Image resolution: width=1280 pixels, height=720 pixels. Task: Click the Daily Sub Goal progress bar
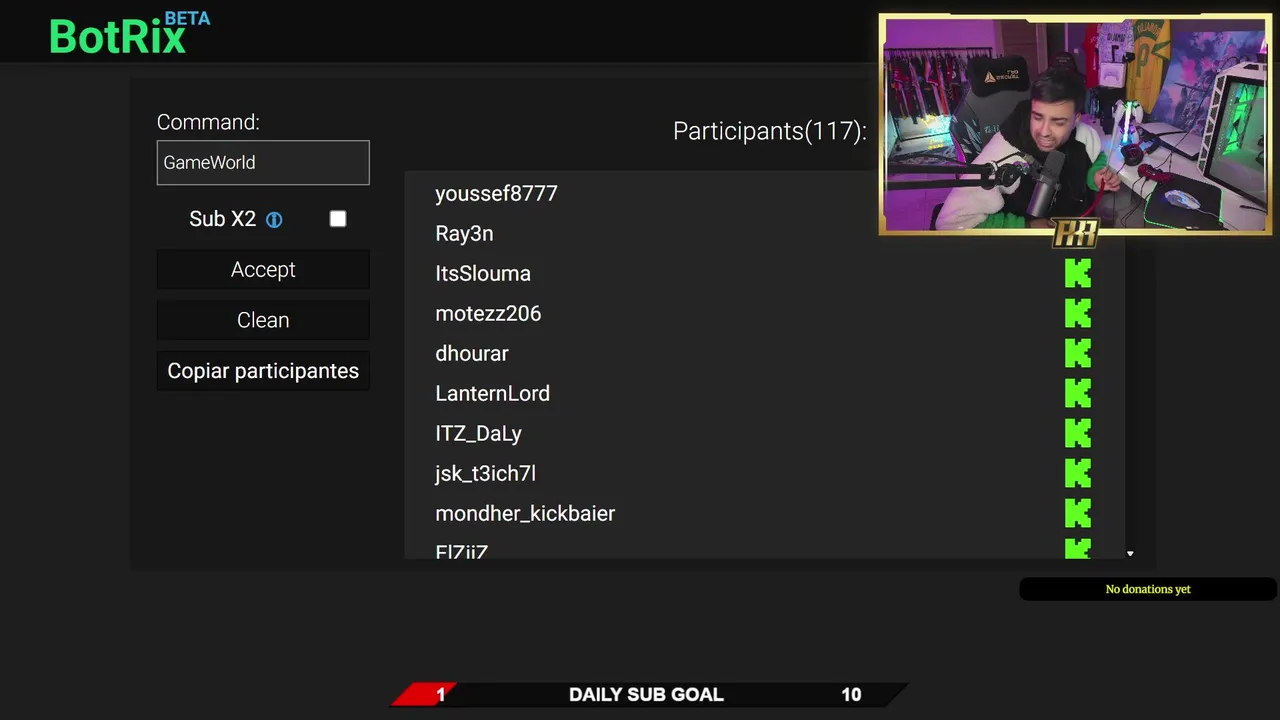[649, 694]
